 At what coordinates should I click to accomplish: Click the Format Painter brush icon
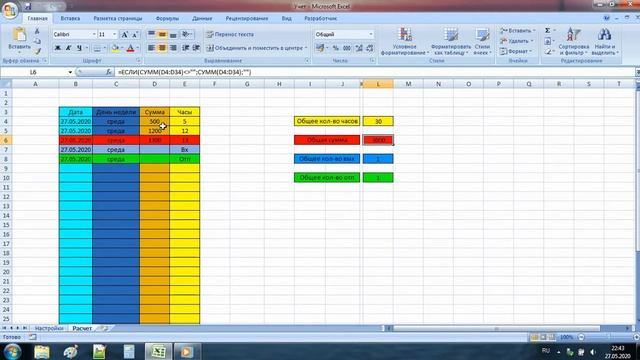pos(37,51)
